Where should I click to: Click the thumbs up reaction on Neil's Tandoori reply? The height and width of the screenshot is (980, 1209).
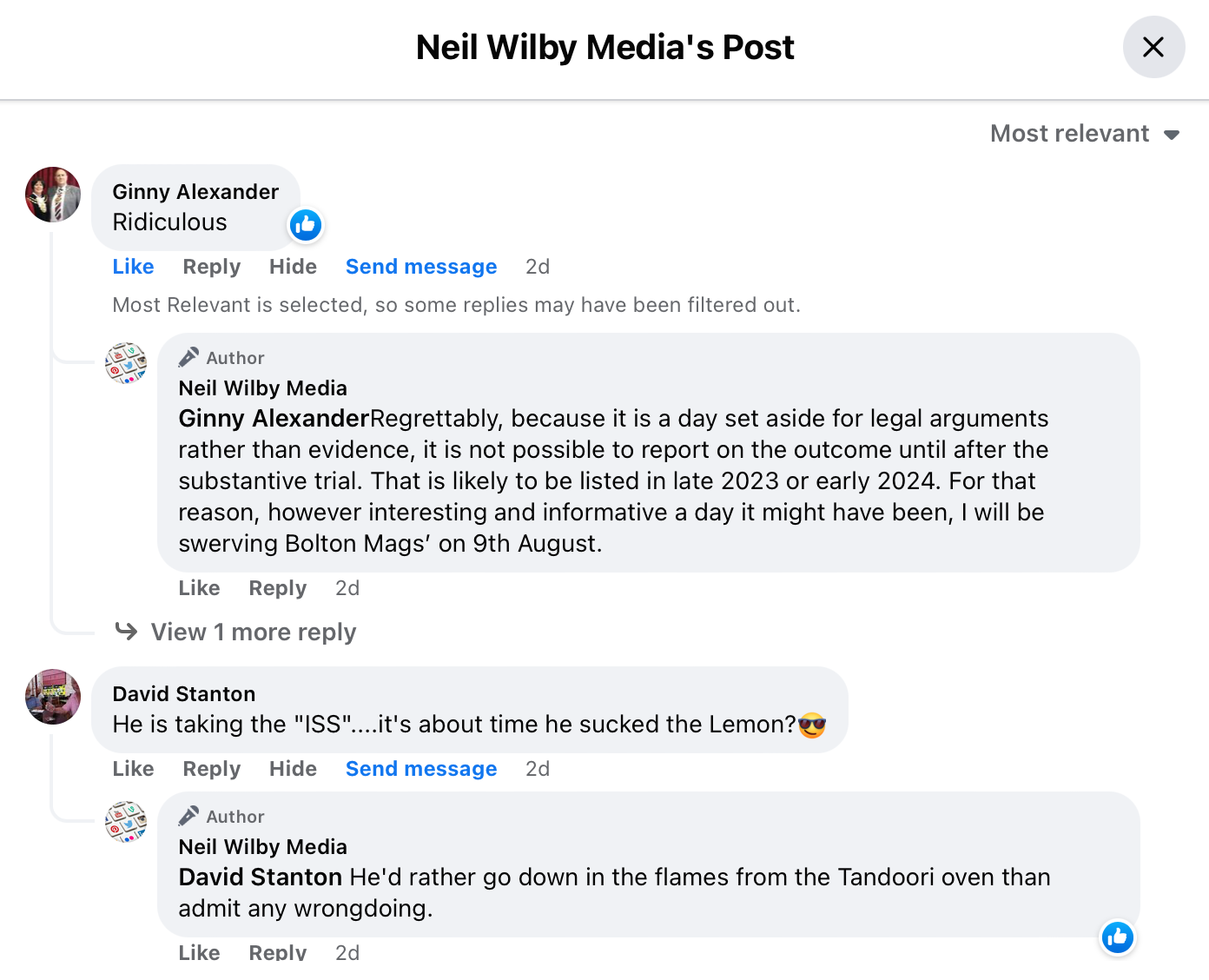tap(1117, 937)
